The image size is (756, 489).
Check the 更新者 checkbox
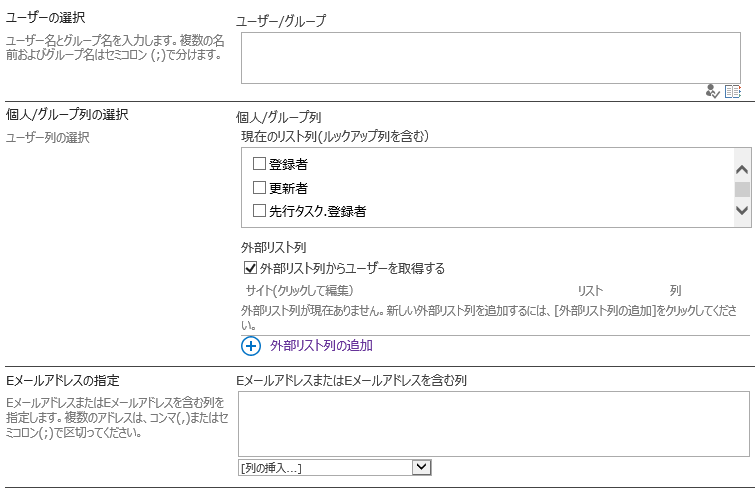259,187
